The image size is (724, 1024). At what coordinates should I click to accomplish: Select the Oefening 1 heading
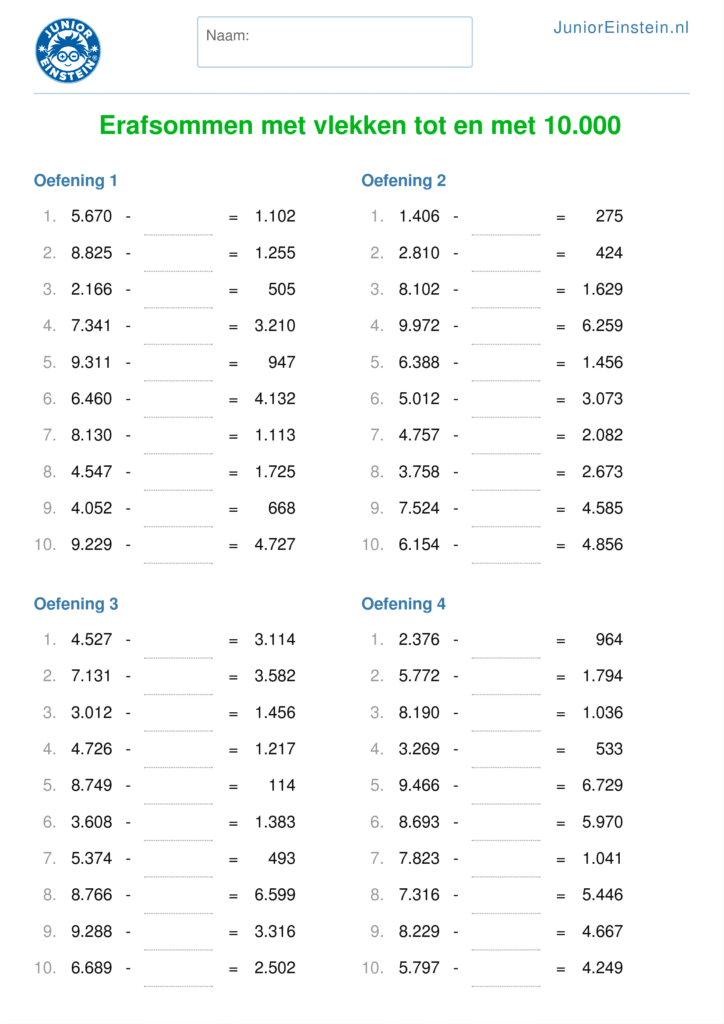(x=76, y=181)
